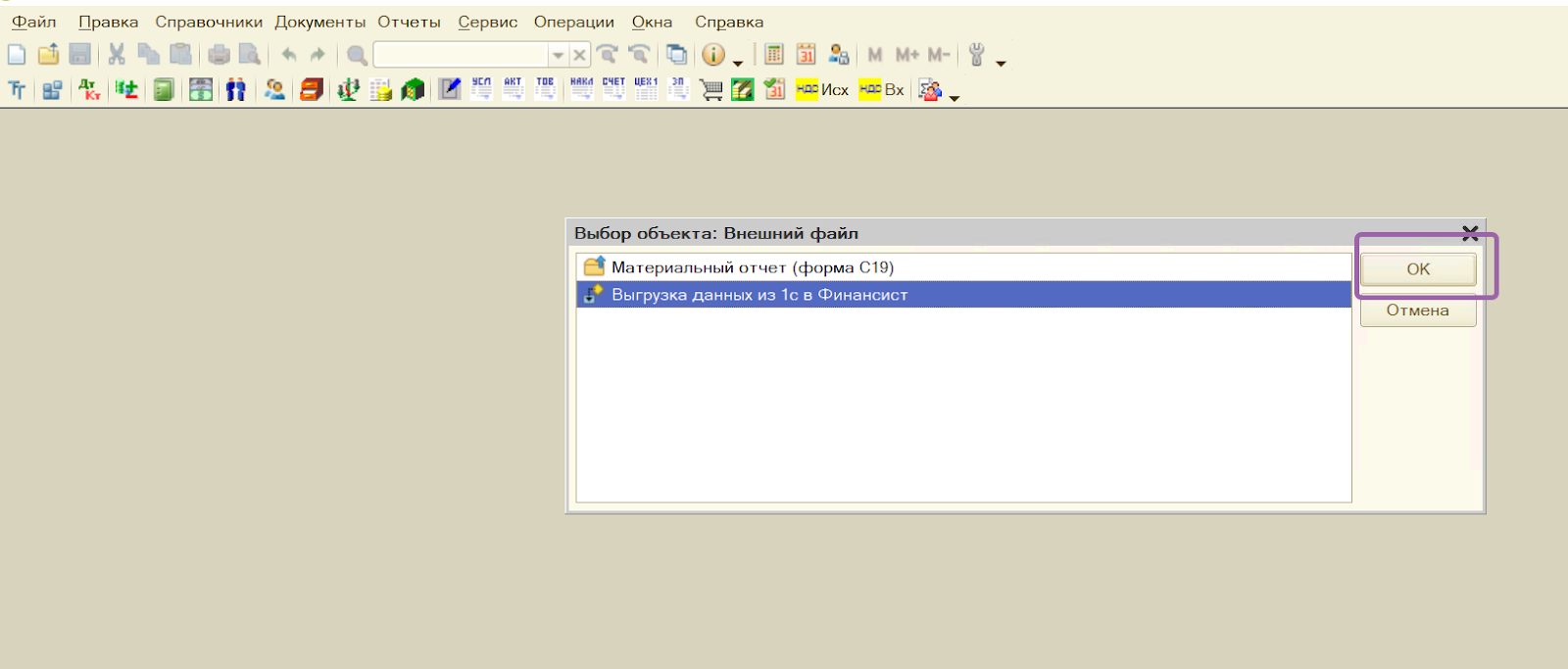Click the Save floppy disk icon
Viewport: 1568px width, 669px height.
[80, 55]
